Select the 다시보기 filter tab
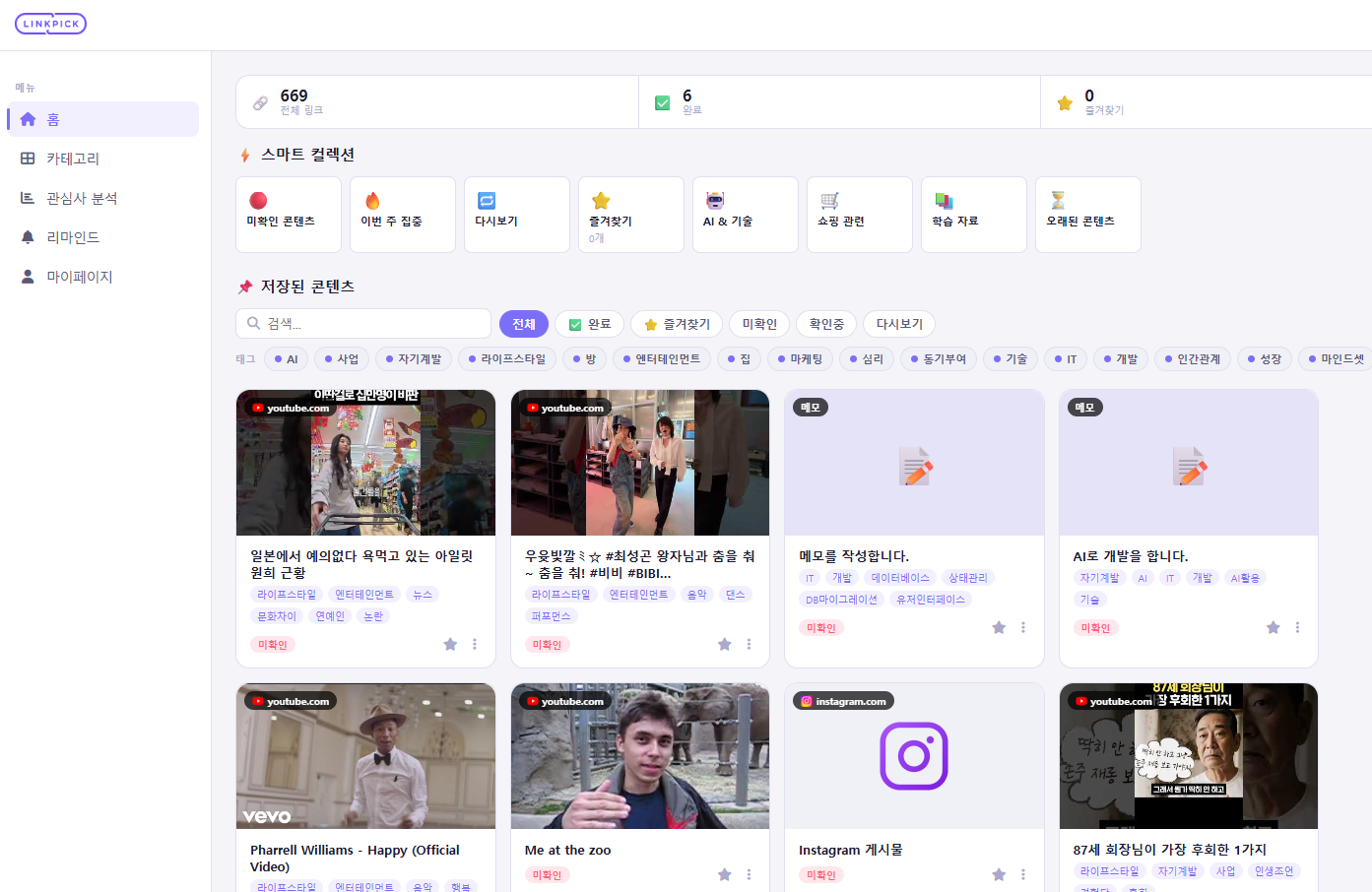1372x892 pixels. pyautogui.click(x=899, y=324)
